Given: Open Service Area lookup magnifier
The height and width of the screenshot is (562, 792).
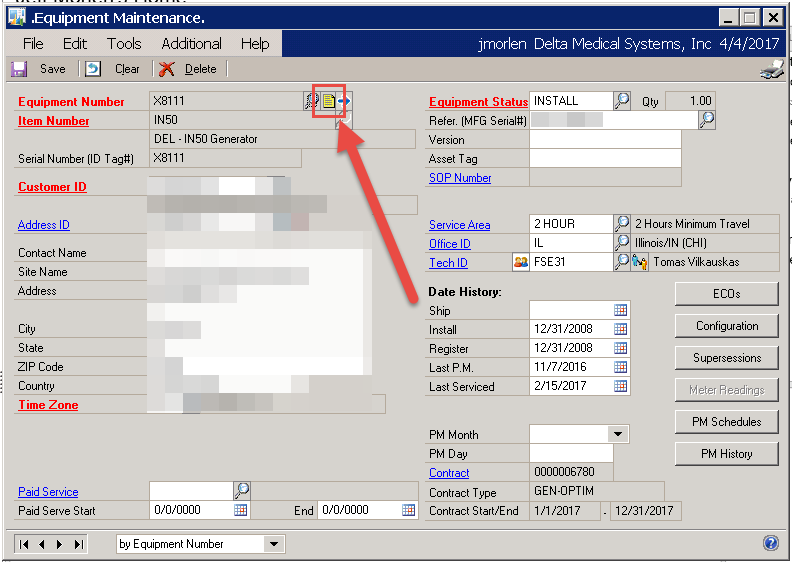Looking at the screenshot, I should 622,224.
